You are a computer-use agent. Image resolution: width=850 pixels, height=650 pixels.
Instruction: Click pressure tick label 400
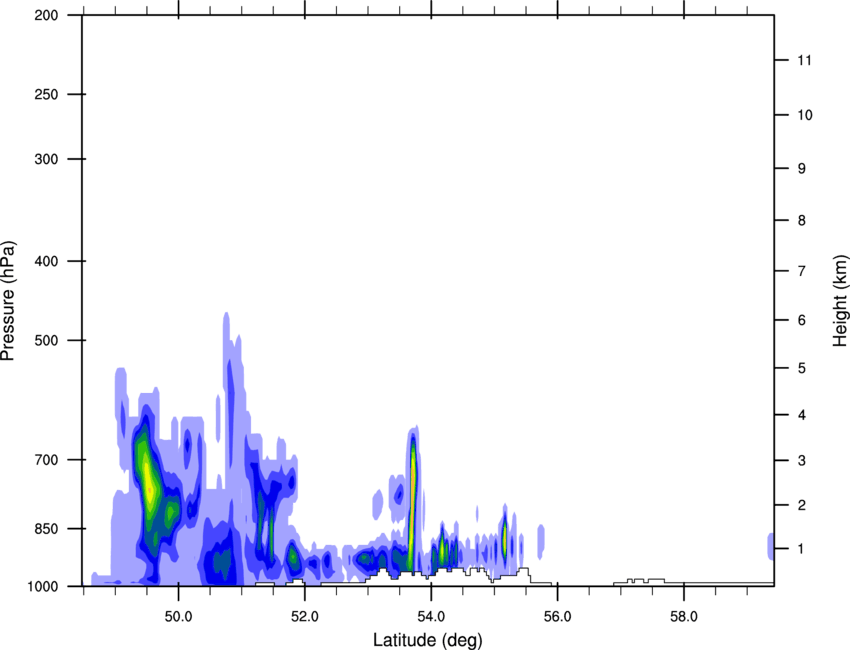46,261
